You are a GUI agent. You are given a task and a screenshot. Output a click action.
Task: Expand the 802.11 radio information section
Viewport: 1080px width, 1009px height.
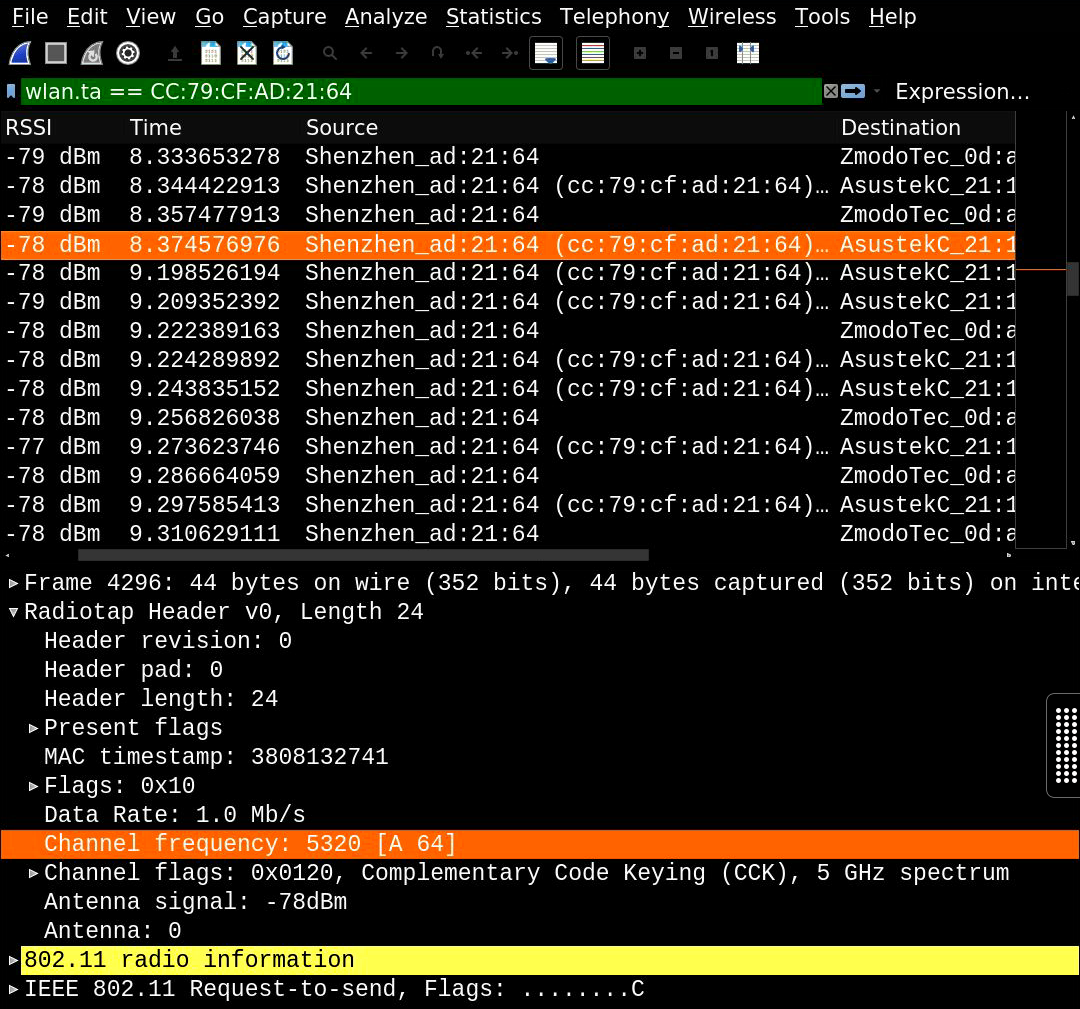pyautogui.click(x=12, y=959)
